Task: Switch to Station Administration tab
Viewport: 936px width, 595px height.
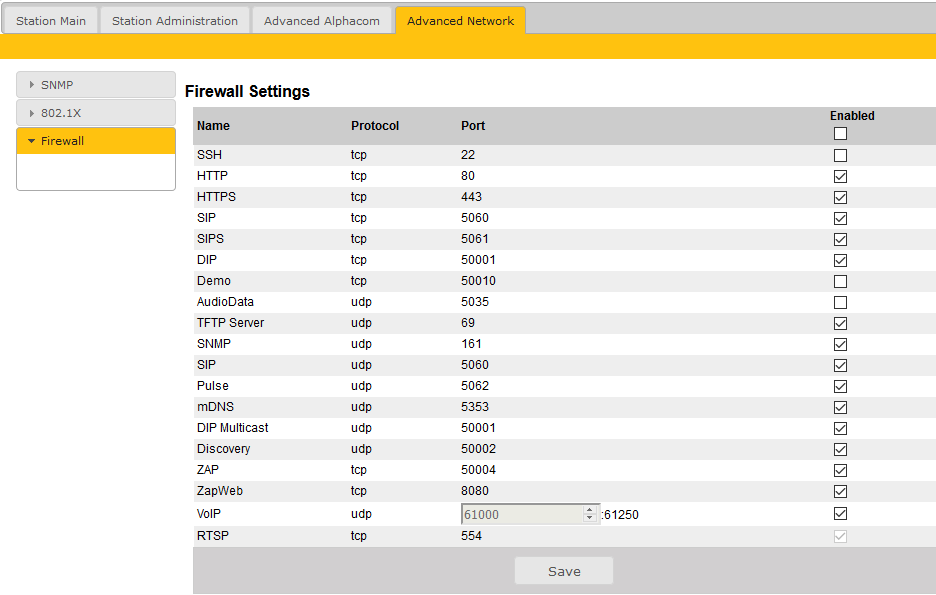Action: pos(175,20)
